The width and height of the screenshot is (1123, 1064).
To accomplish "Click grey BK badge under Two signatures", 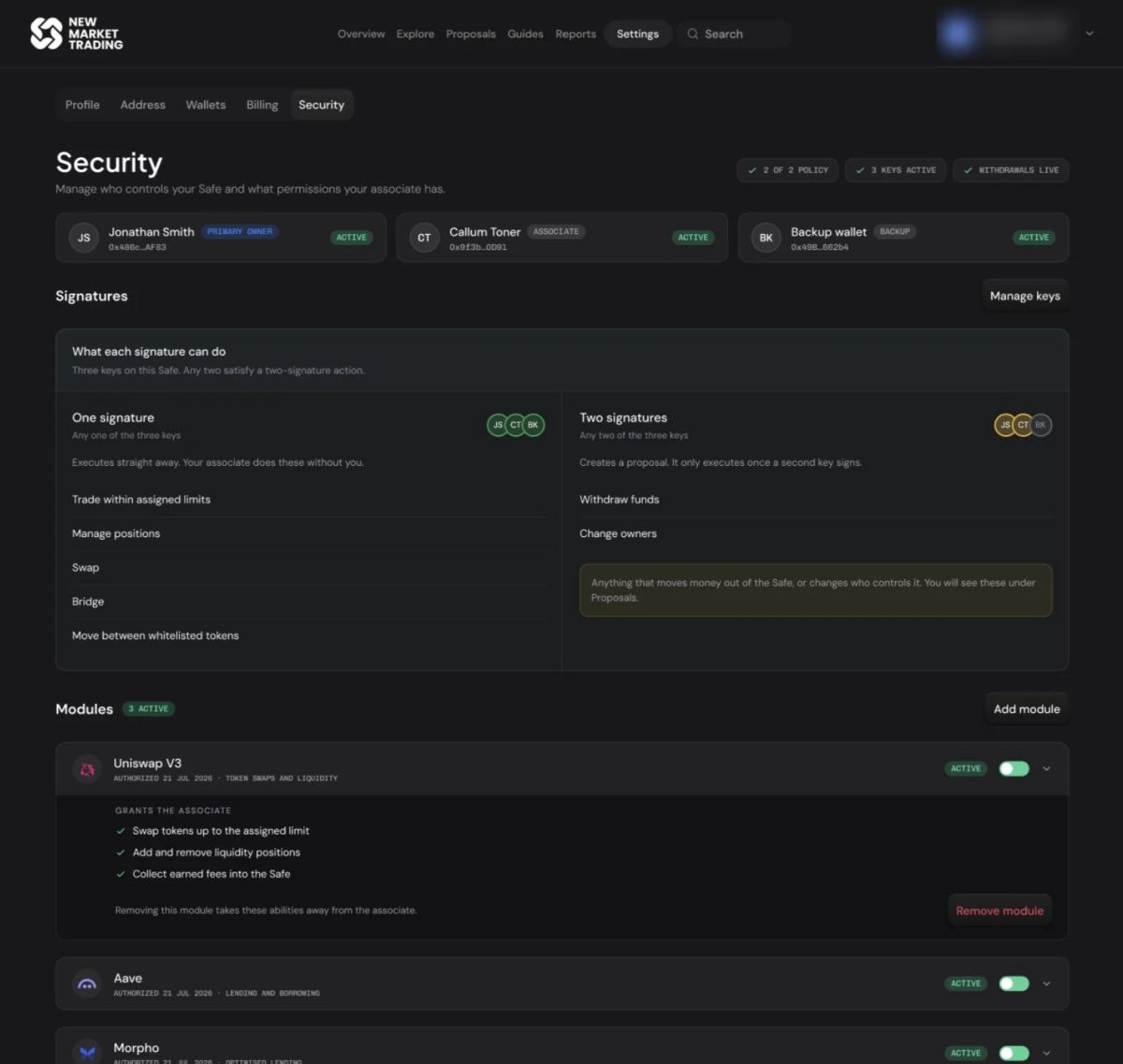I will tap(1041, 425).
